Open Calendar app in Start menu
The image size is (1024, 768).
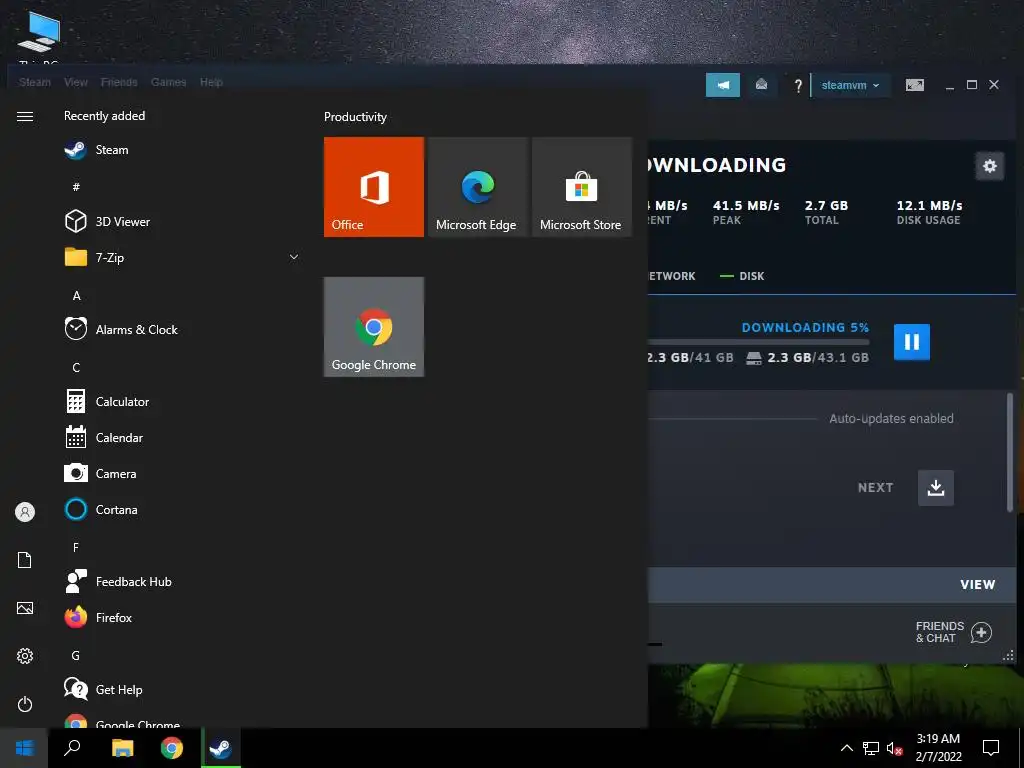pos(104,438)
